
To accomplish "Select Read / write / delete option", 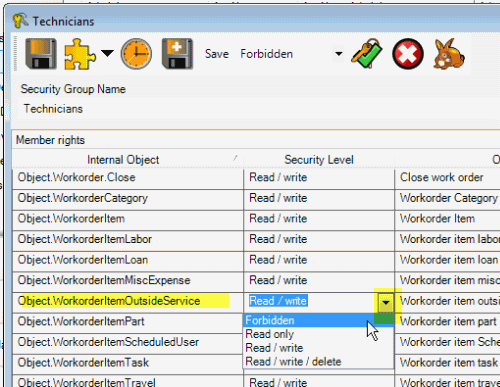I will (318, 361).
